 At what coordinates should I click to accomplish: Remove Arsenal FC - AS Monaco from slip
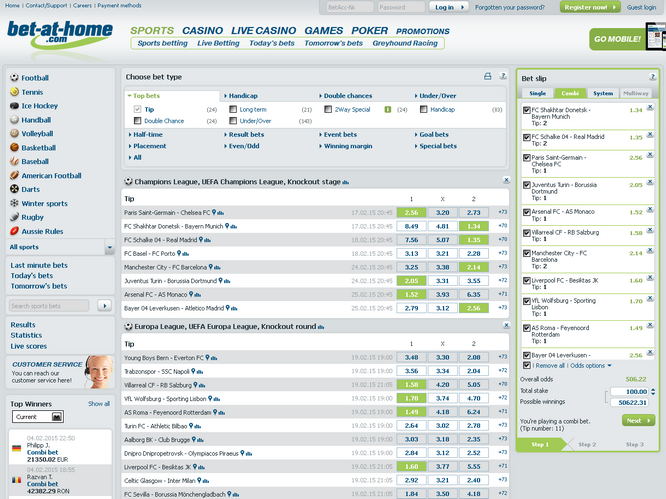point(650,210)
